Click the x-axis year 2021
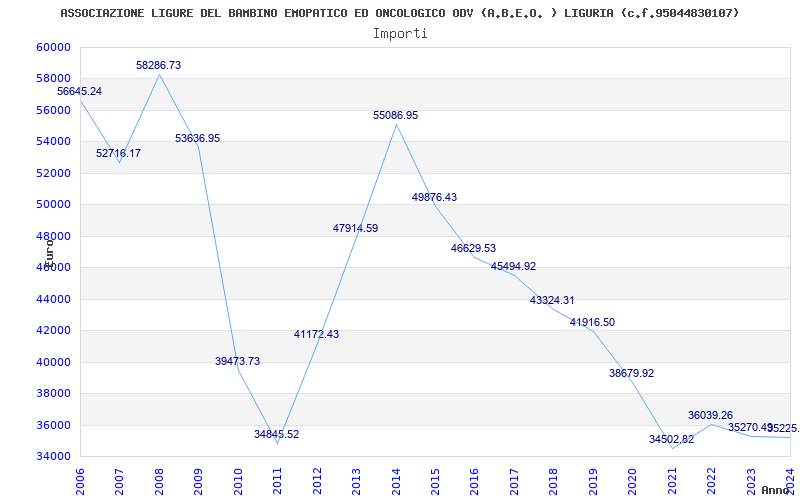The height and width of the screenshot is (500, 800). click(672, 482)
